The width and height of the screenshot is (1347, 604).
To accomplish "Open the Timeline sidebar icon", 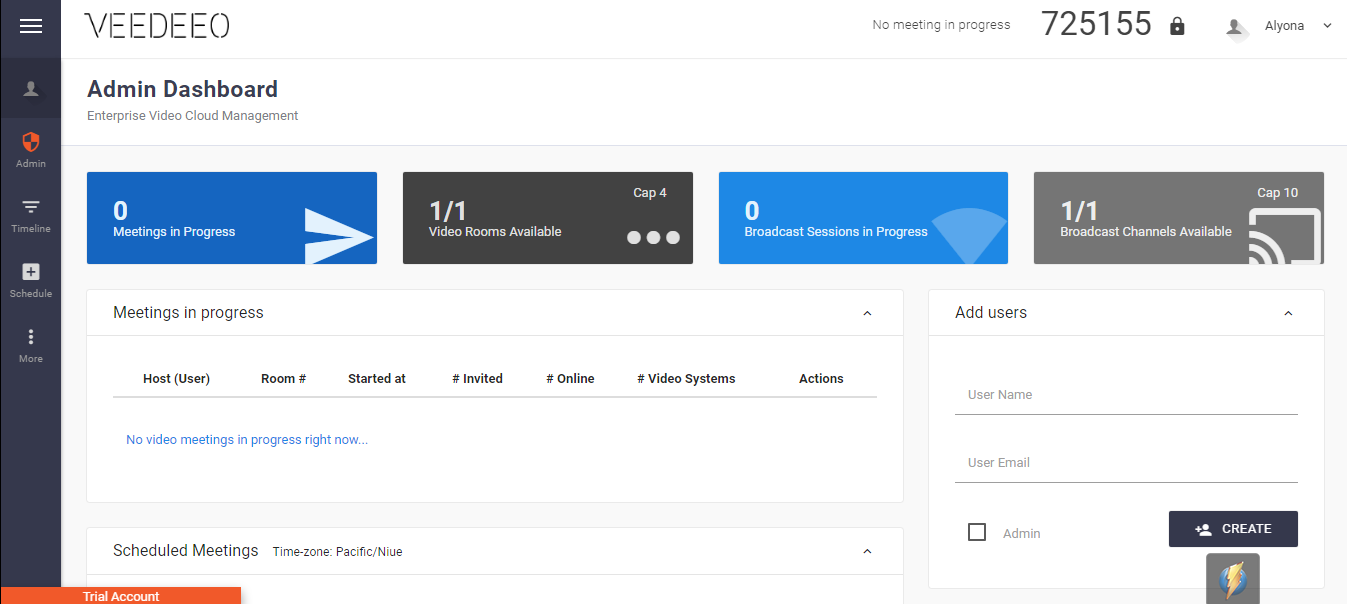I will pyautogui.click(x=31, y=208).
